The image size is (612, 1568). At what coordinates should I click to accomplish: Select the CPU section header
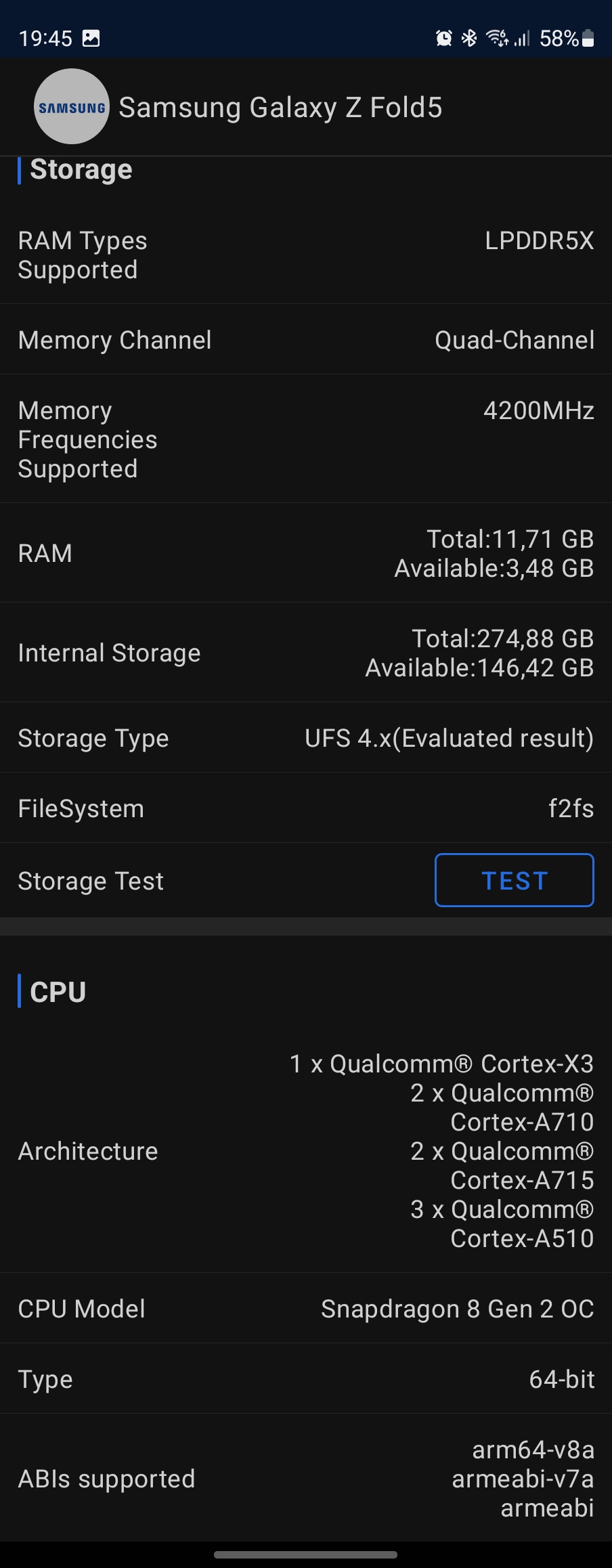[58, 992]
